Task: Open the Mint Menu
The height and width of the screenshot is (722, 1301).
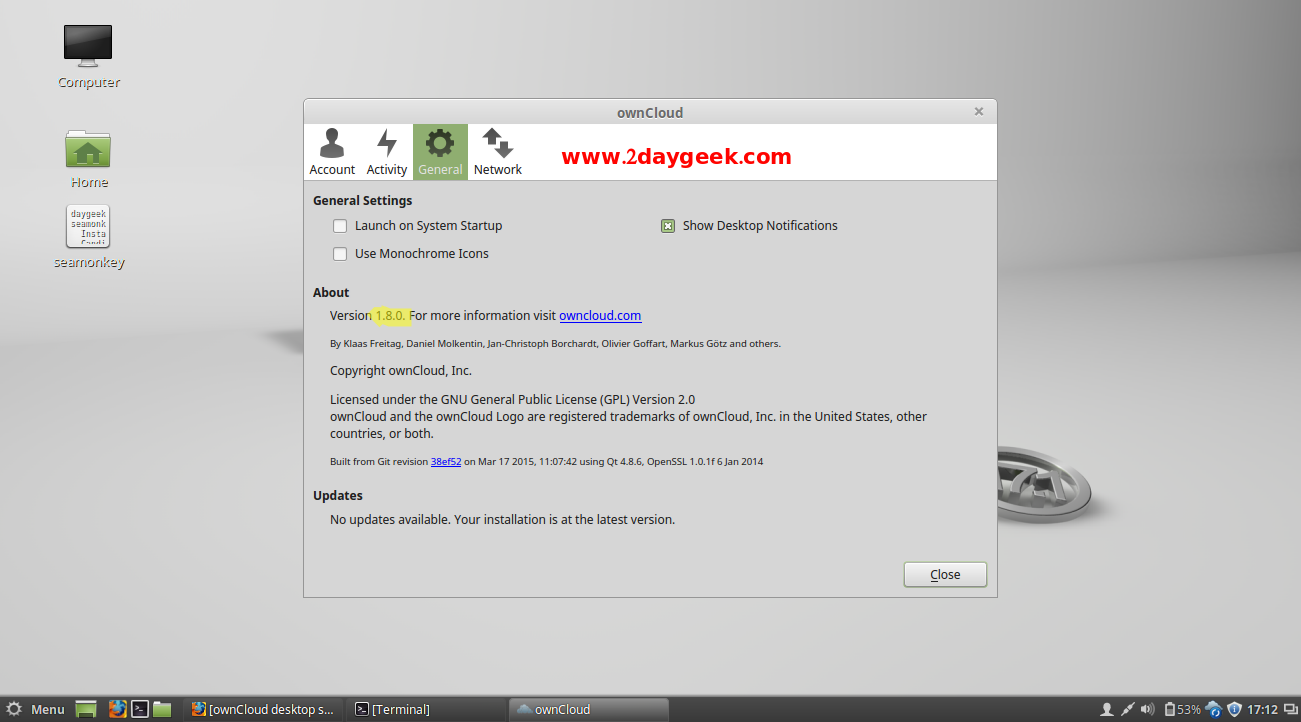Action: pos(35,710)
